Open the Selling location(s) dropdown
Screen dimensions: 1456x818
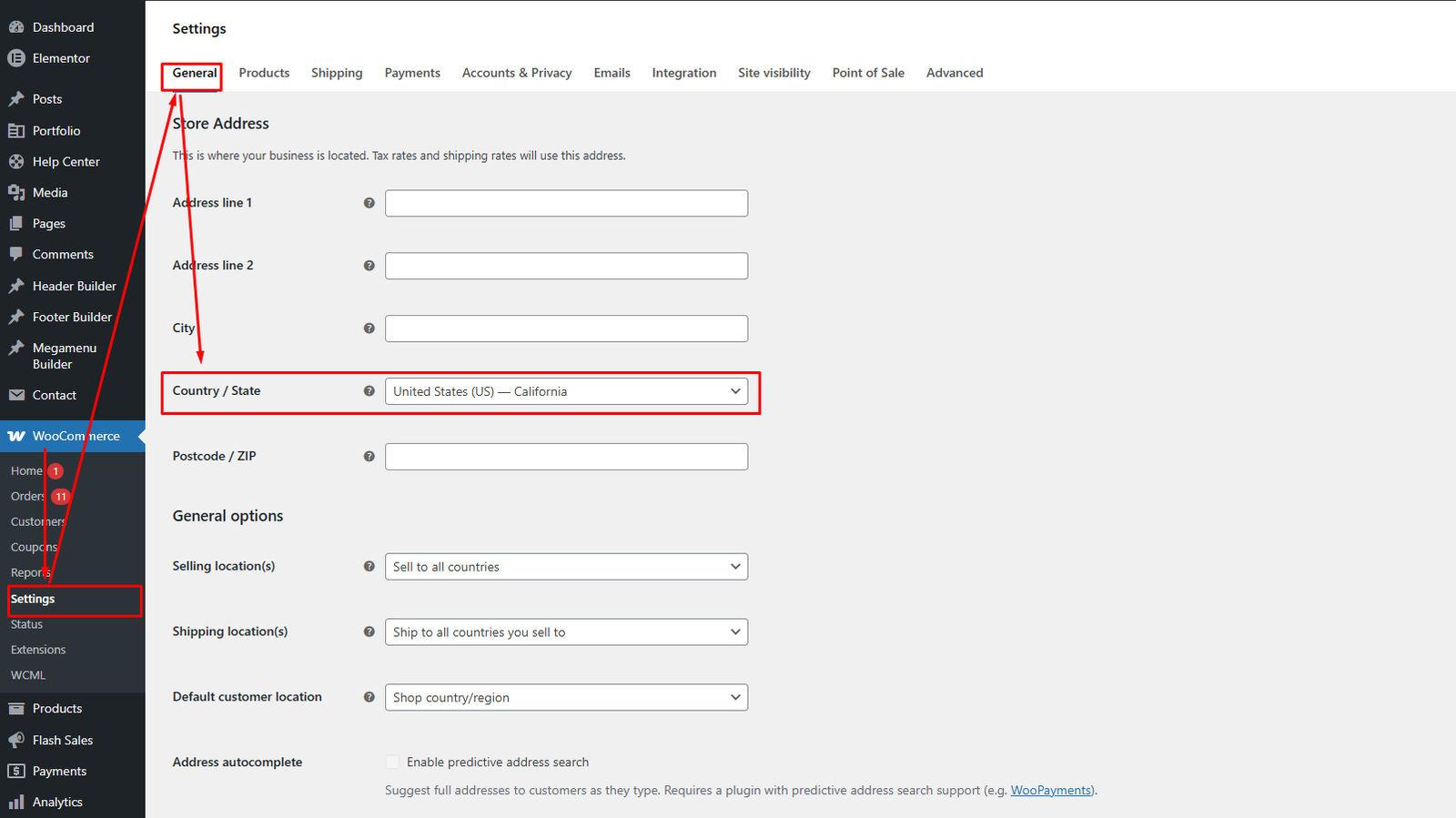566,567
